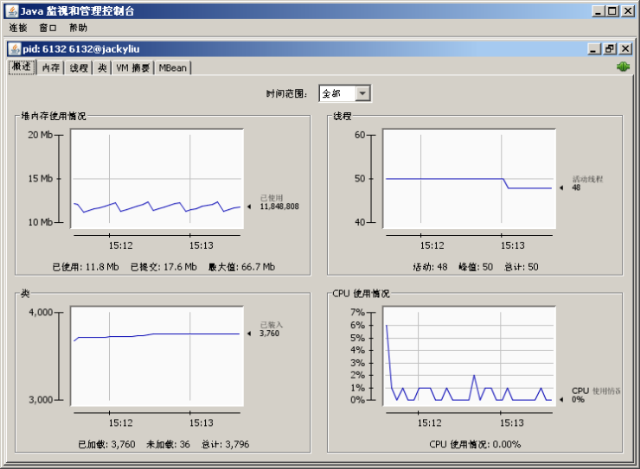Click the 已提交: 17.6 Mb text

[x=163, y=267]
